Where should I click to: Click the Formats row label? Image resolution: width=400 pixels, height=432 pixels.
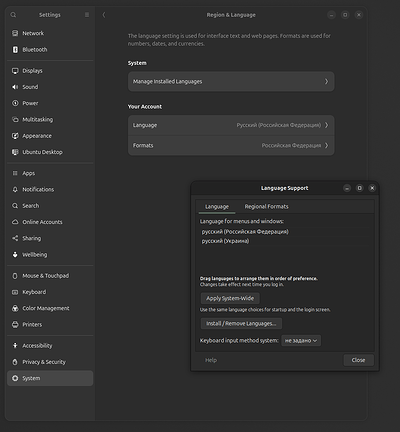click(143, 145)
